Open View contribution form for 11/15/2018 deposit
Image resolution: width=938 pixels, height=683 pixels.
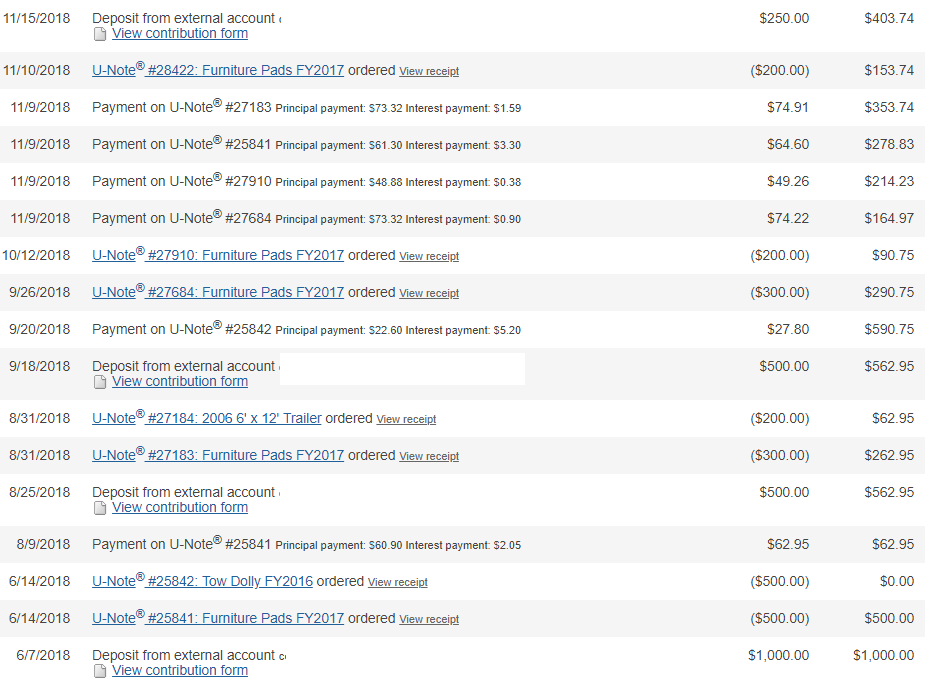click(x=180, y=33)
